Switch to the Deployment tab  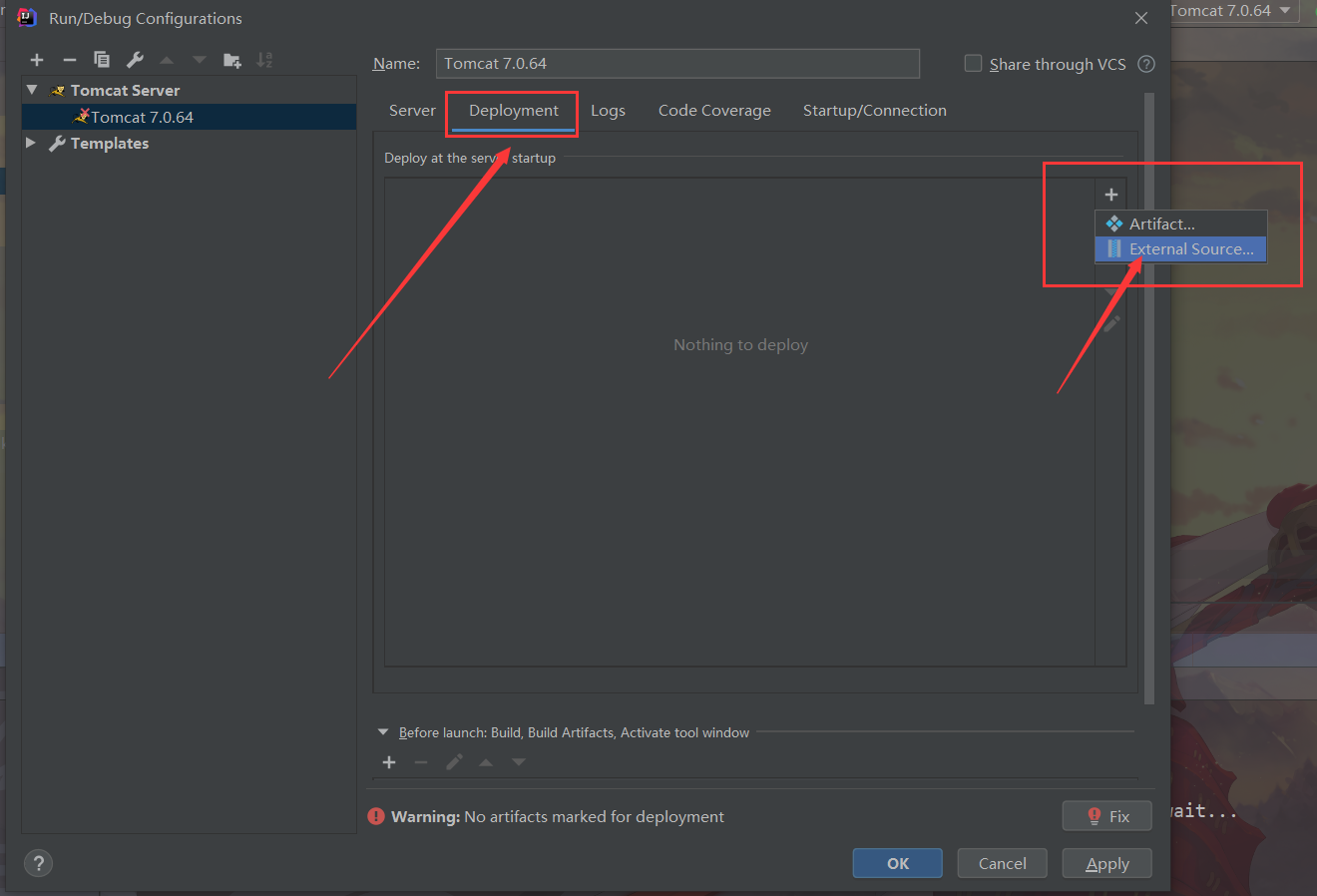514,111
